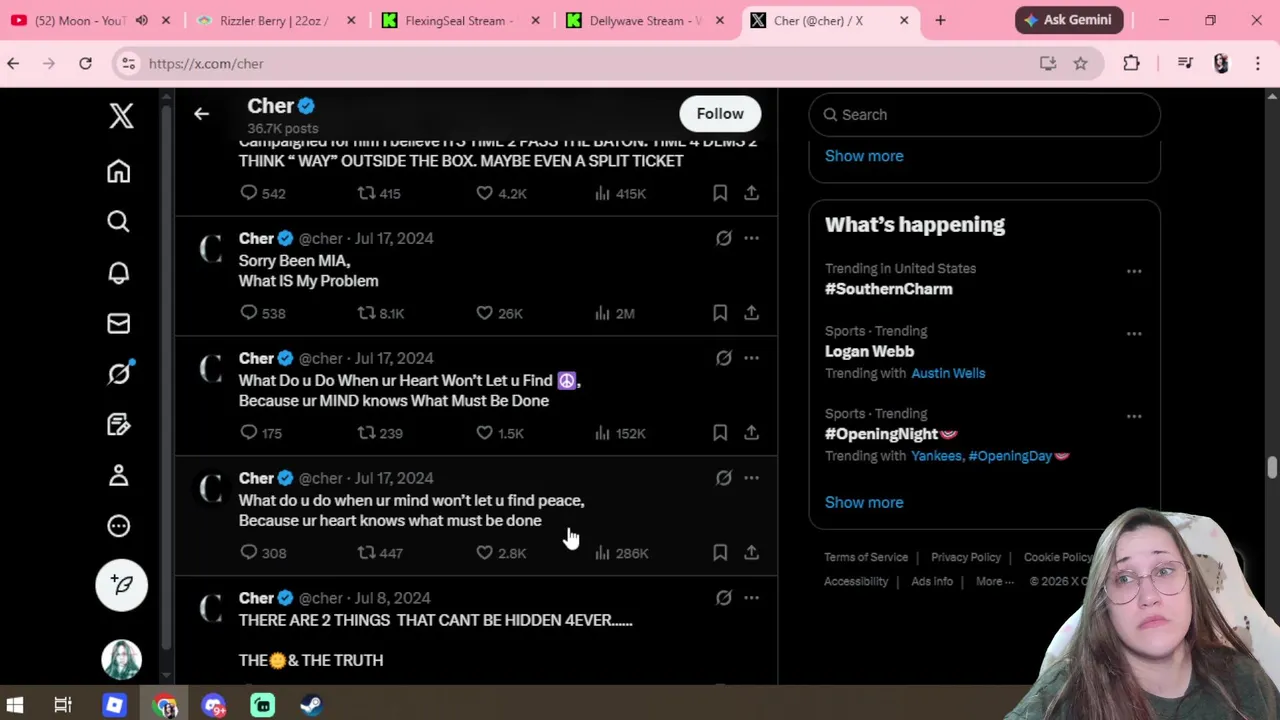Bookmark this page with star icon
The image size is (1280, 720).
[x=1081, y=64]
